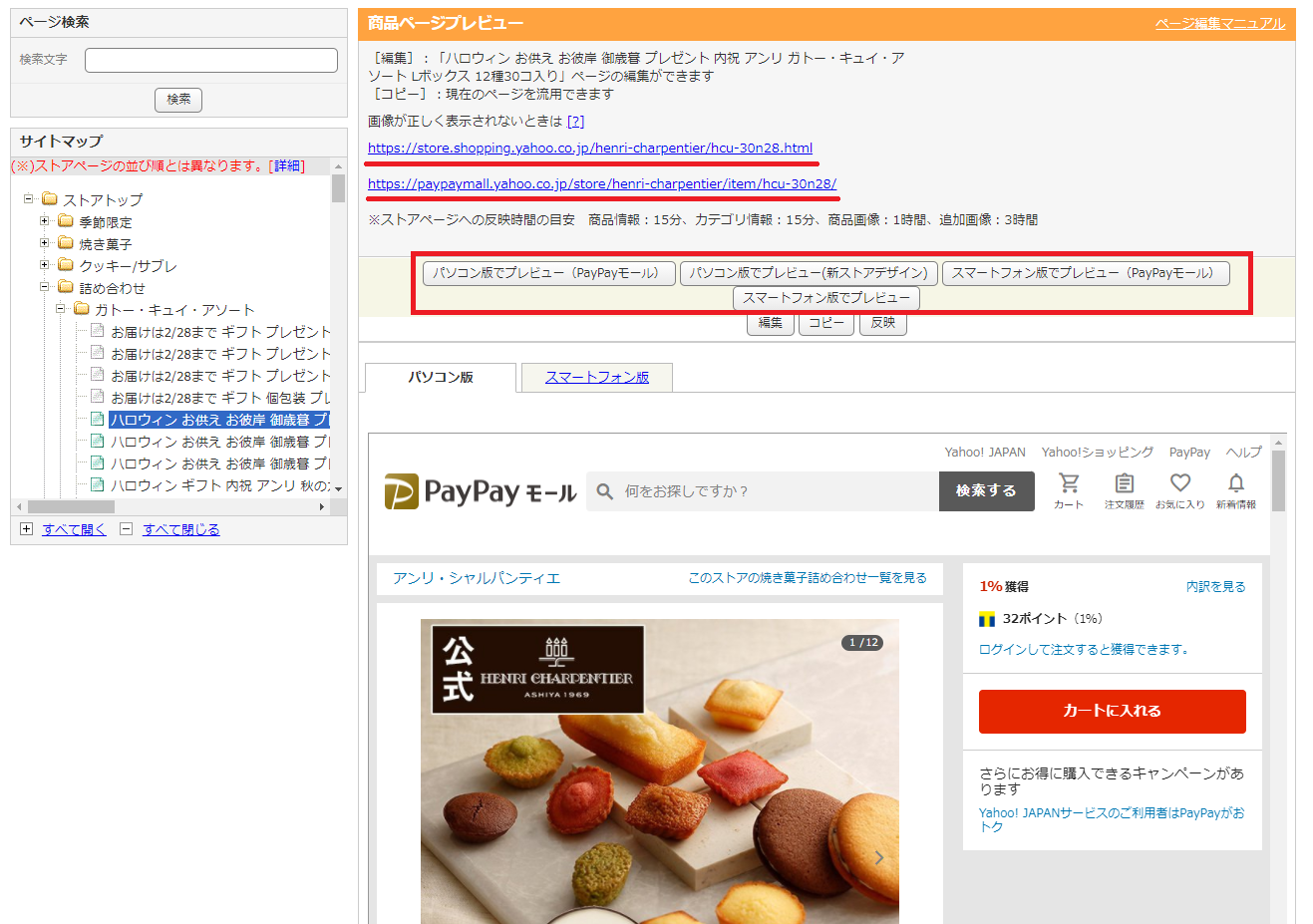Click スマートフォン版でプレビュー(PayPayモール) button
Screen dimensions: 1313x924
tap(1086, 273)
